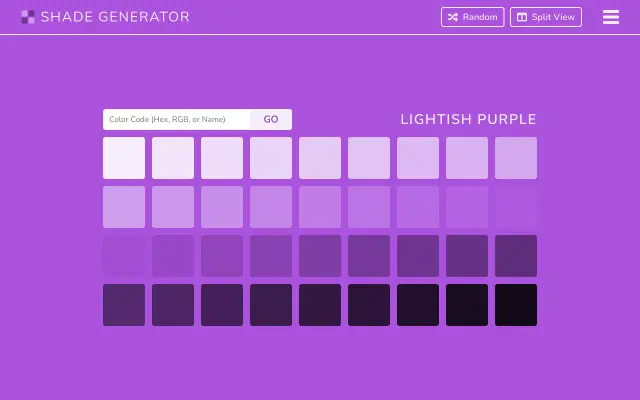Select the last swatch in the top row
The width and height of the screenshot is (640, 400).
coord(516,158)
